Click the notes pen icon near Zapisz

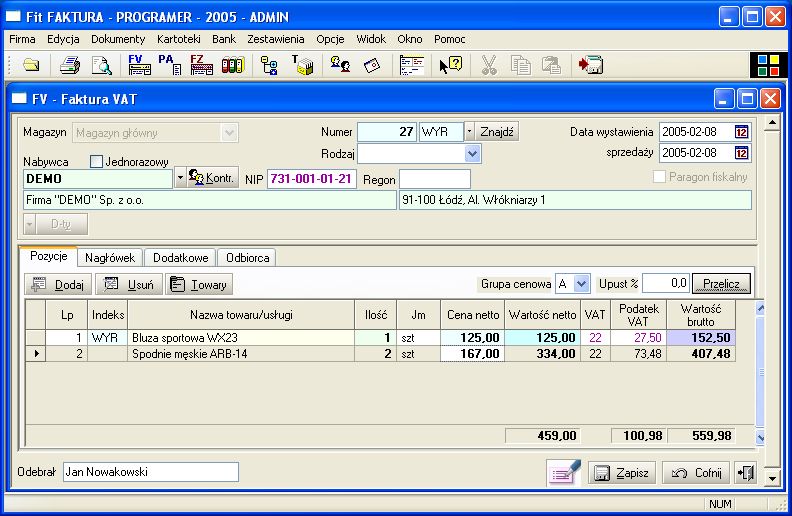tap(564, 473)
